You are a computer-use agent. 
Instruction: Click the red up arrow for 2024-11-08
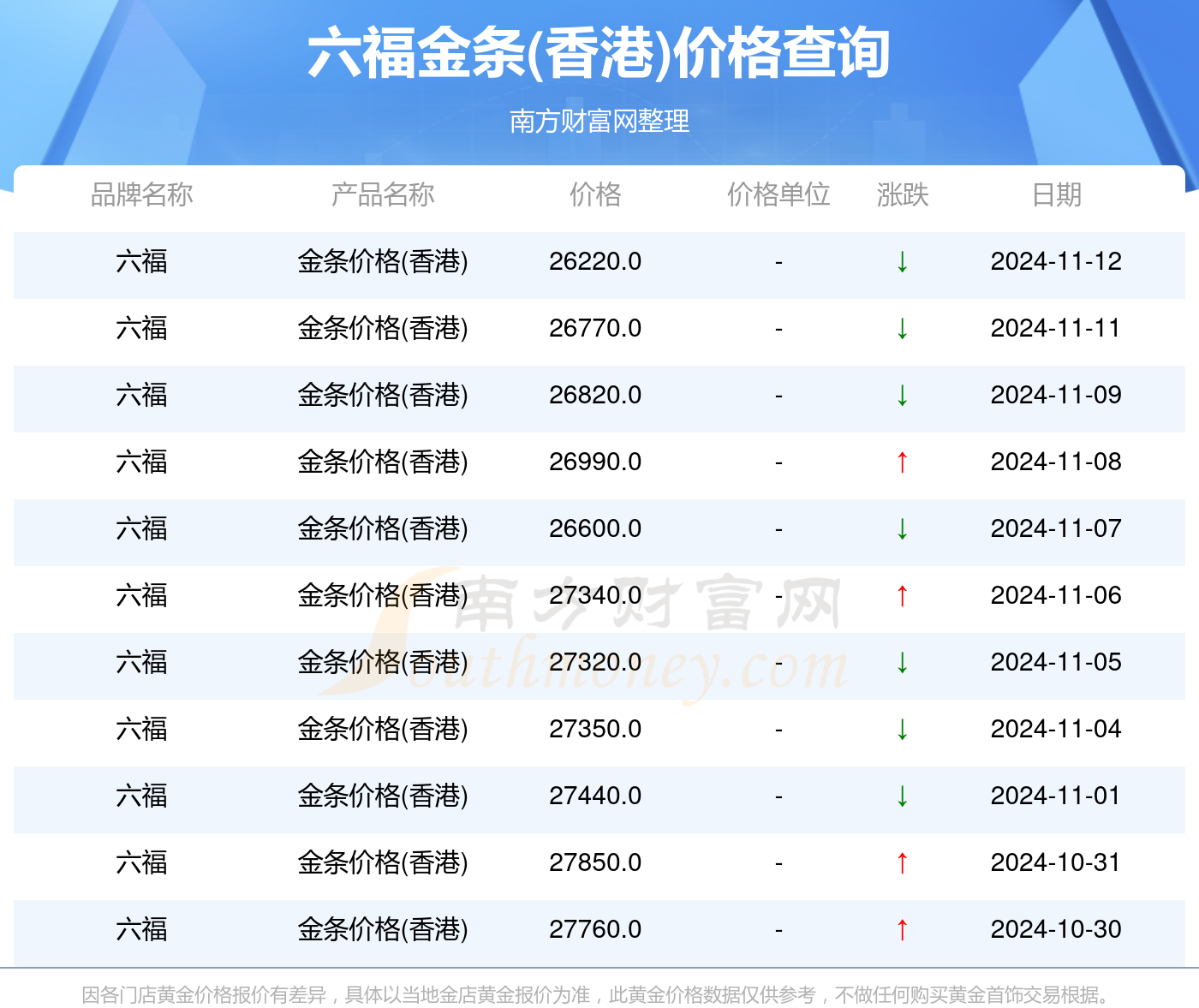click(x=902, y=462)
